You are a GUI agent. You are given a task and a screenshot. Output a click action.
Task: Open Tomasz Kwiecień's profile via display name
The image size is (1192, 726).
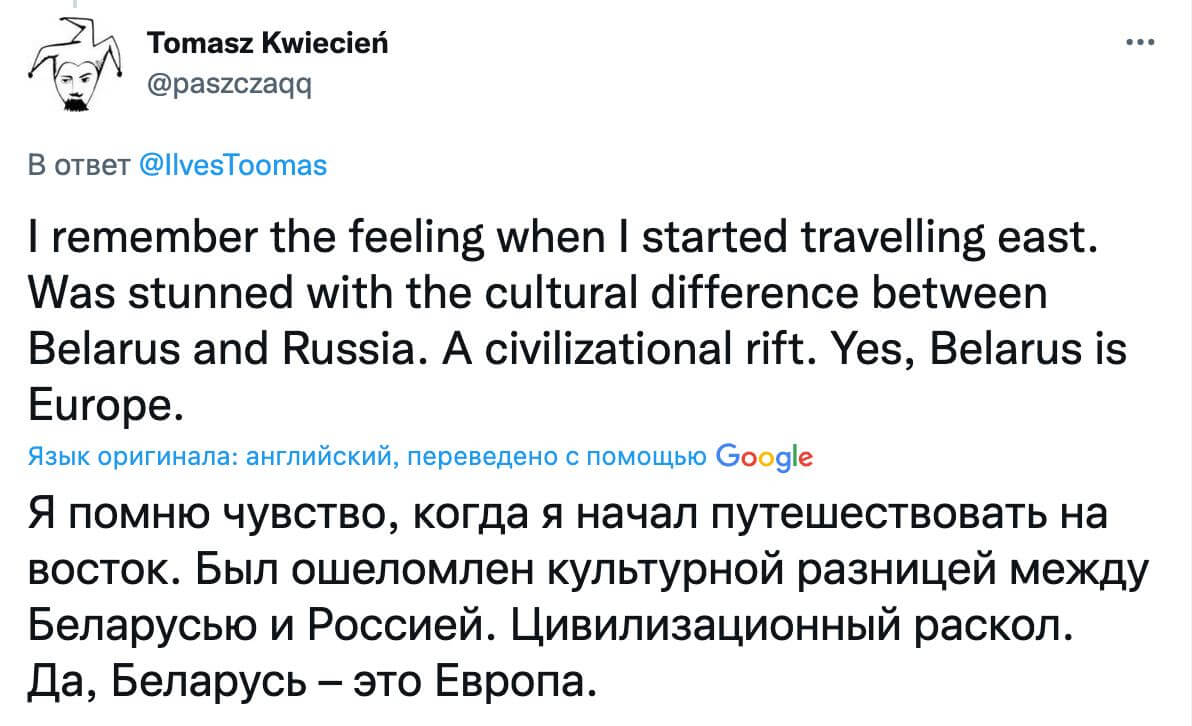point(267,43)
